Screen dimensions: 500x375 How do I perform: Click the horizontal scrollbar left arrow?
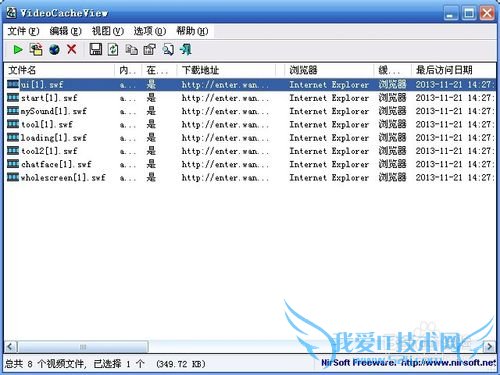pyautogui.click(x=10, y=346)
